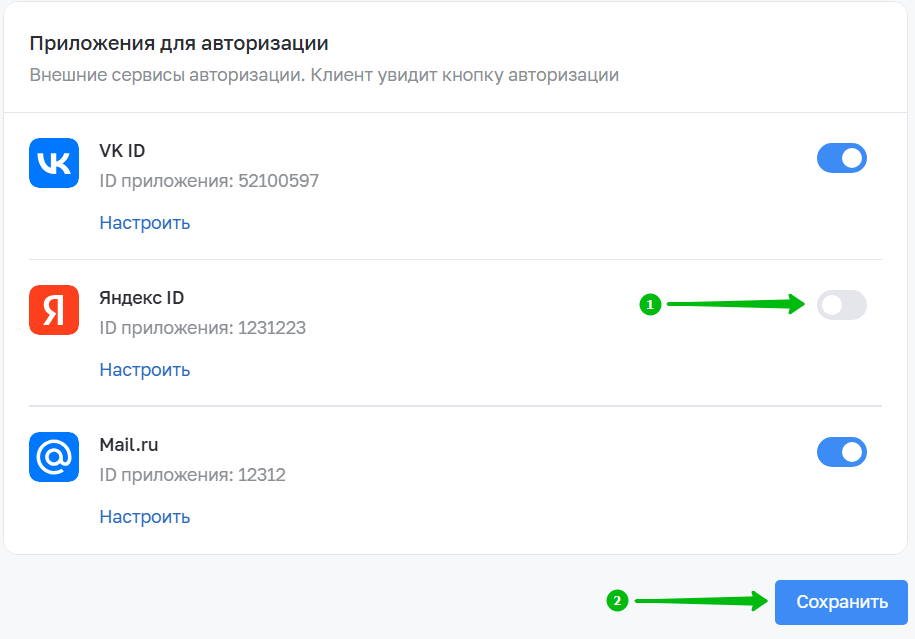
Task: Click the VK ID service title
Action: pos(122,151)
